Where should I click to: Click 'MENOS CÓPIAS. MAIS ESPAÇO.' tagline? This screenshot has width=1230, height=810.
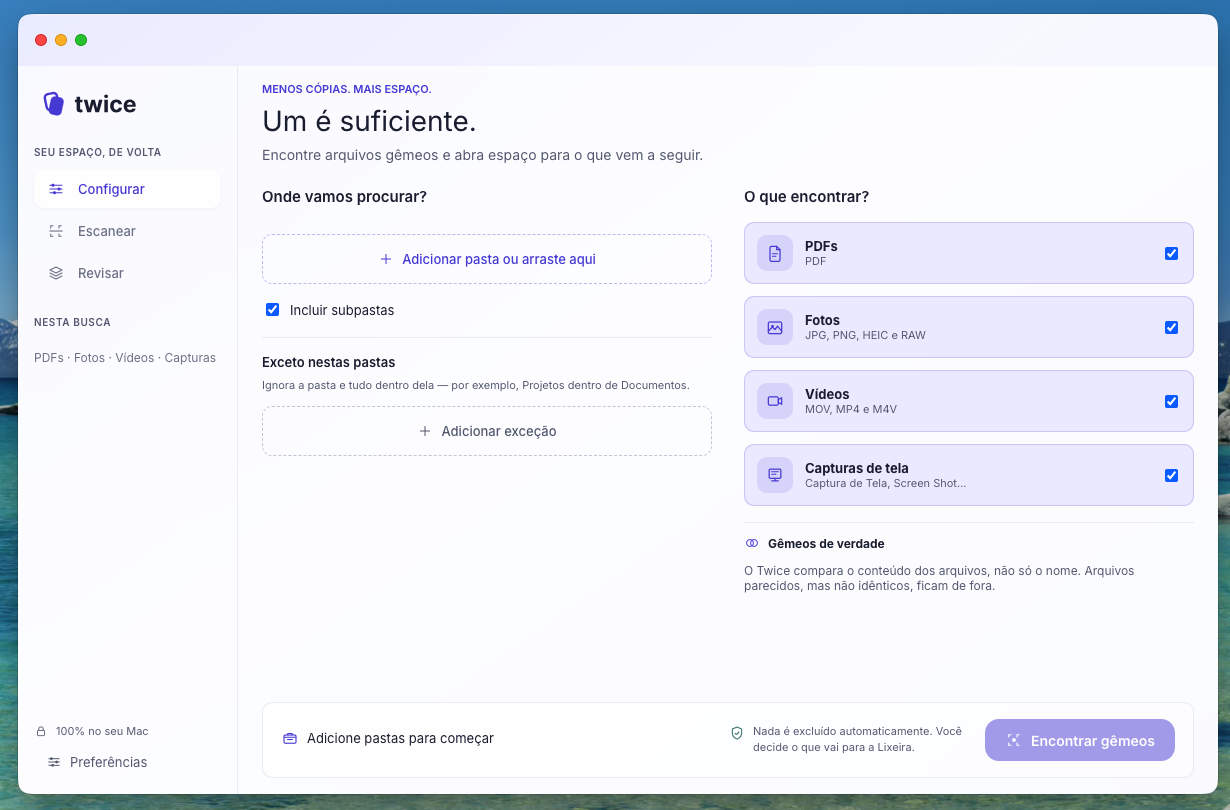[x=346, y=89]
